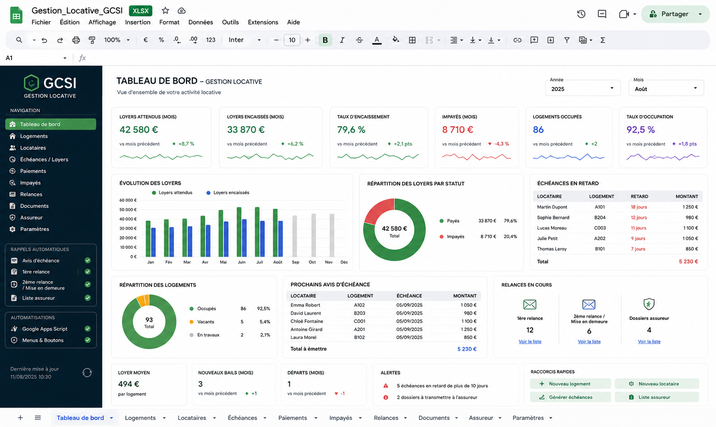
Task: Click the refresh icon beside Dernière mise à jour
Action: click(x=87, y=373)
